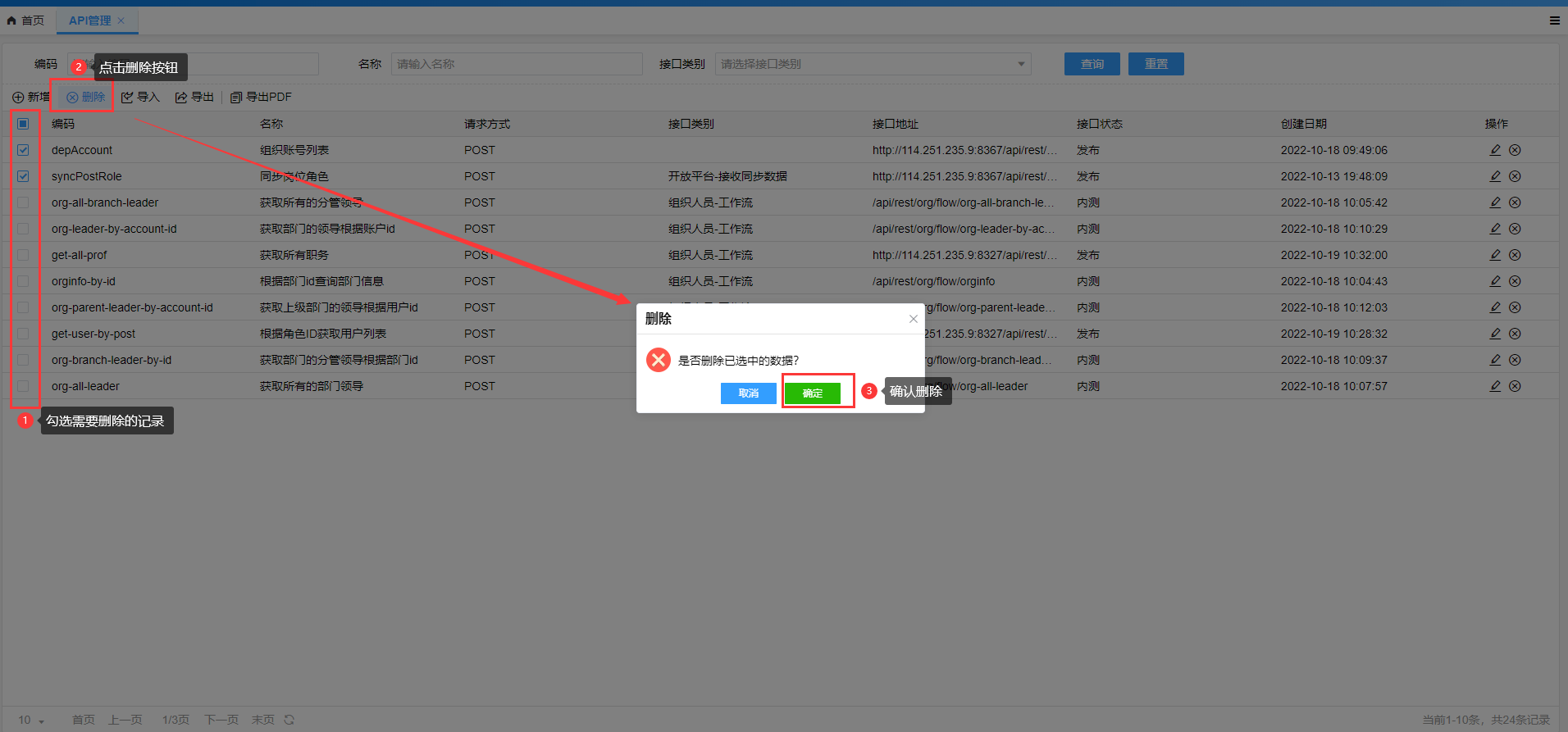1568x732 pixels.
Task: Open the page size selector showing 10
Action: (x=31, y=720)
